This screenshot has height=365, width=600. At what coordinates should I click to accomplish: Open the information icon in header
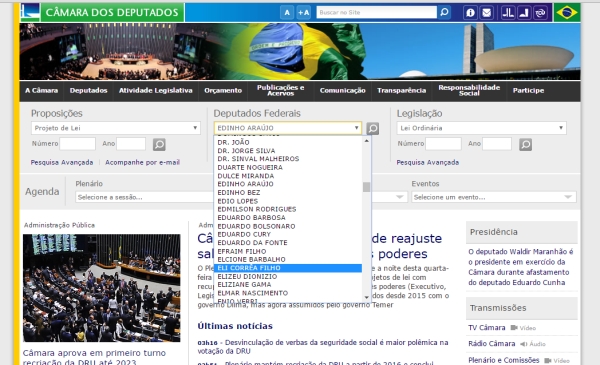[x=470, y=13]
